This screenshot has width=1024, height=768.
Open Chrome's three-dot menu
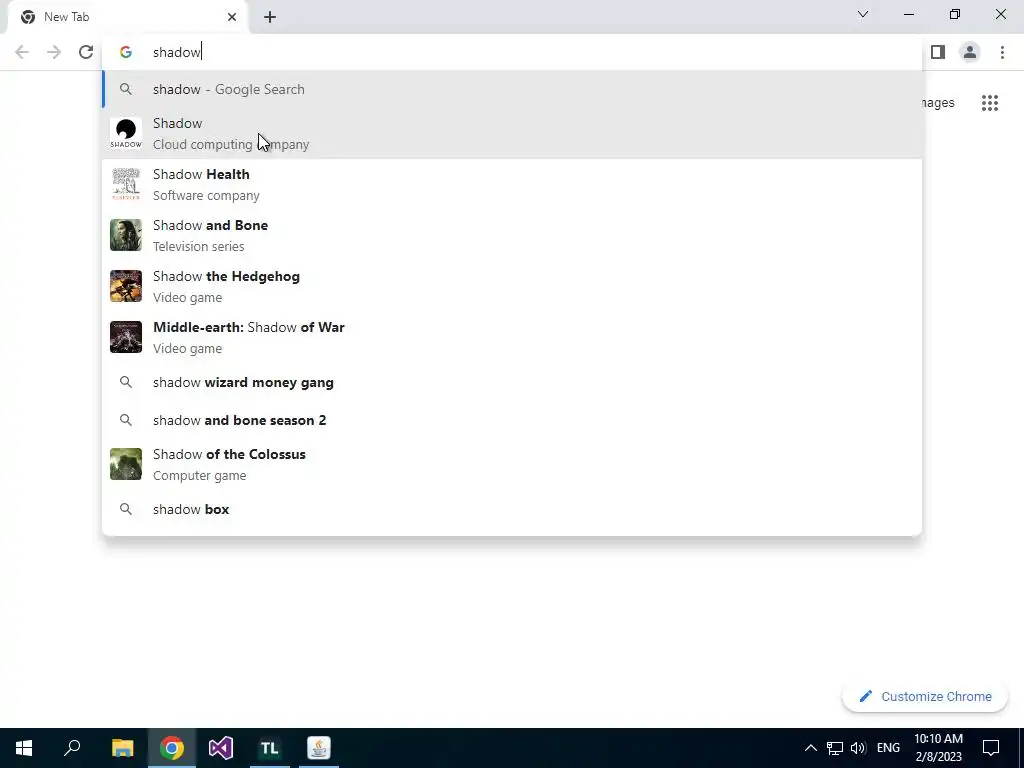point(1002,52)
